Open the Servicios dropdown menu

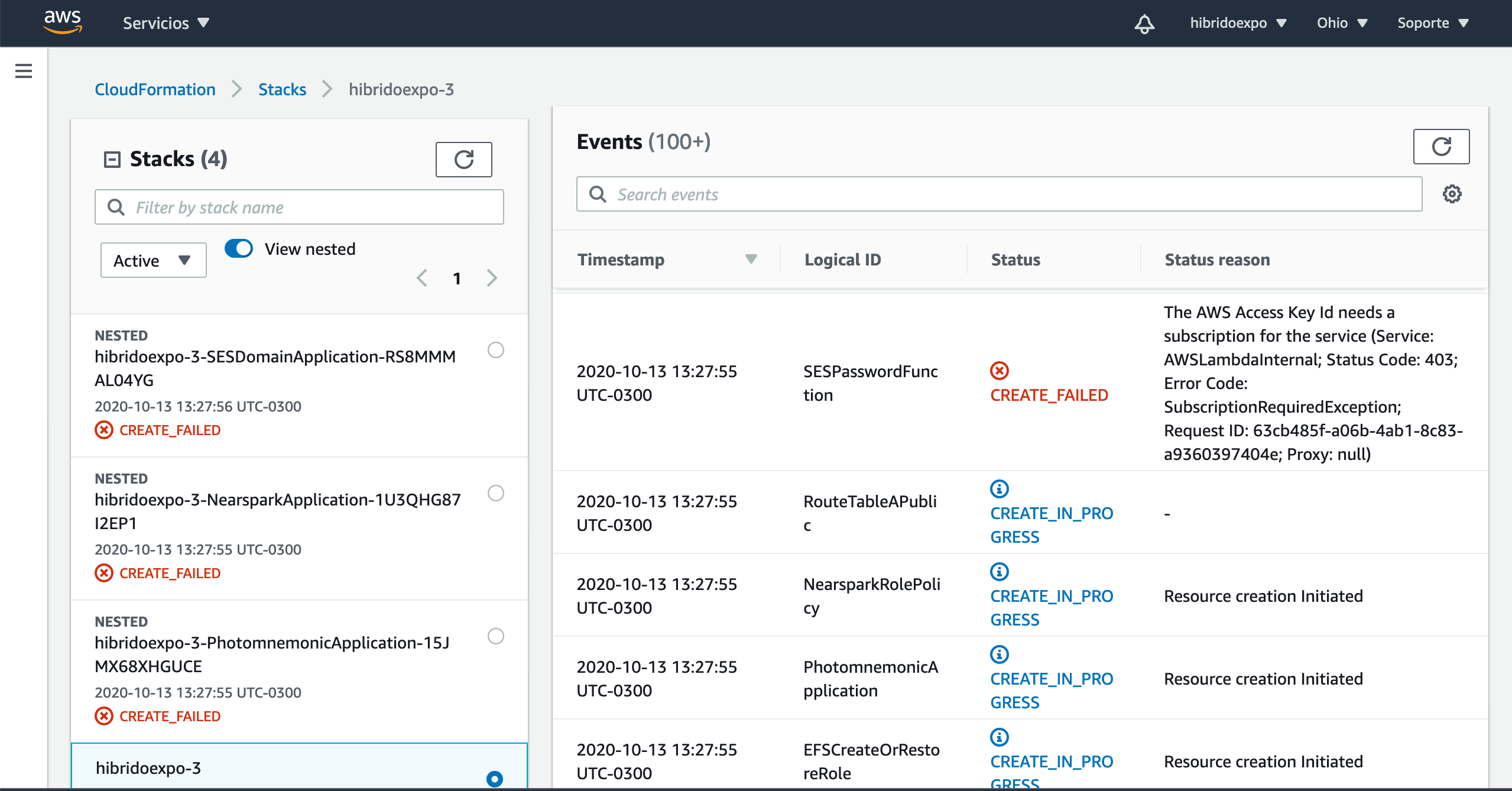coord(166,23)
